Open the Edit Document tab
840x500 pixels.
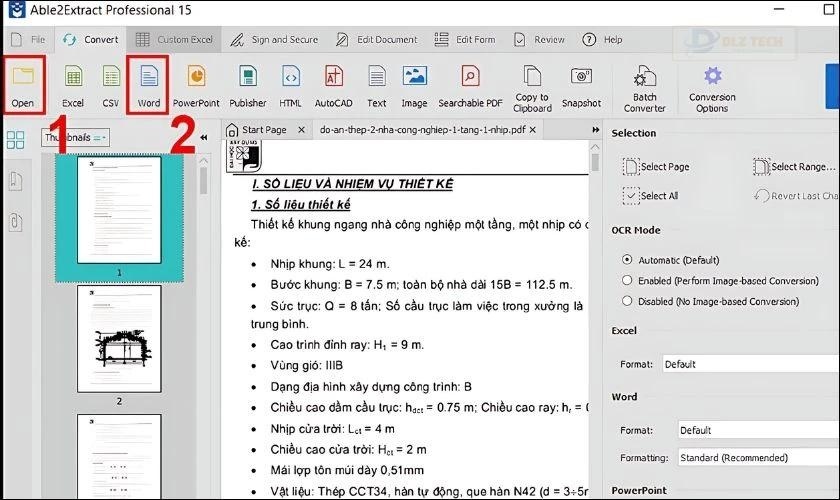pyautogui.click(x=376, y=40)
